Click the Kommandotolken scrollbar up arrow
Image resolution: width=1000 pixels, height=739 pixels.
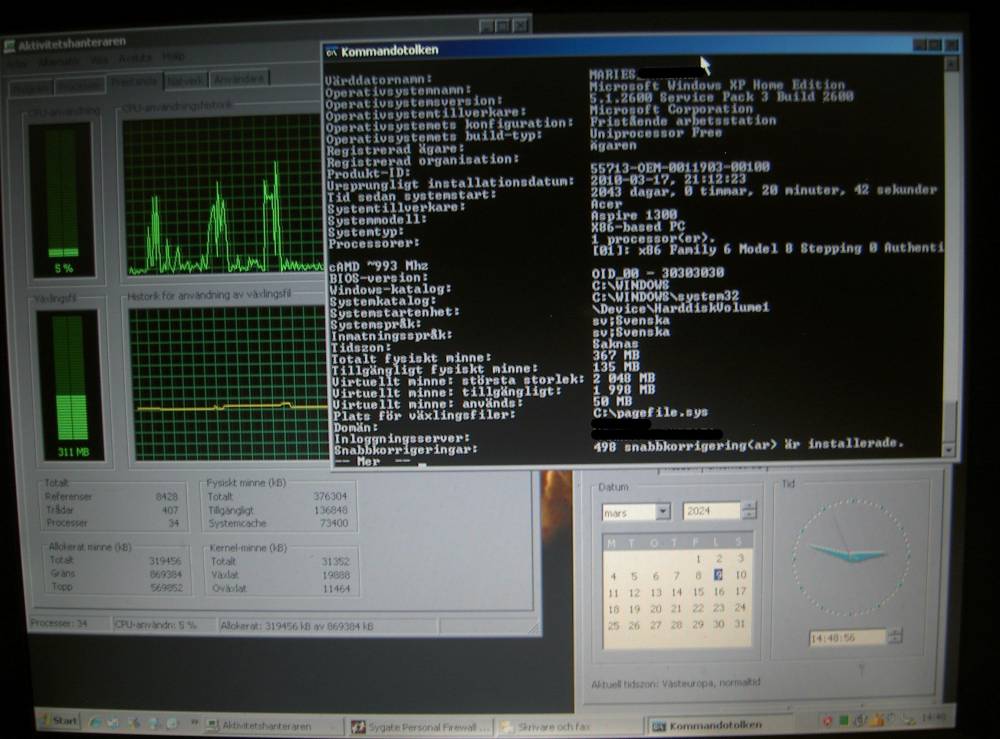(x=950, y=63)
